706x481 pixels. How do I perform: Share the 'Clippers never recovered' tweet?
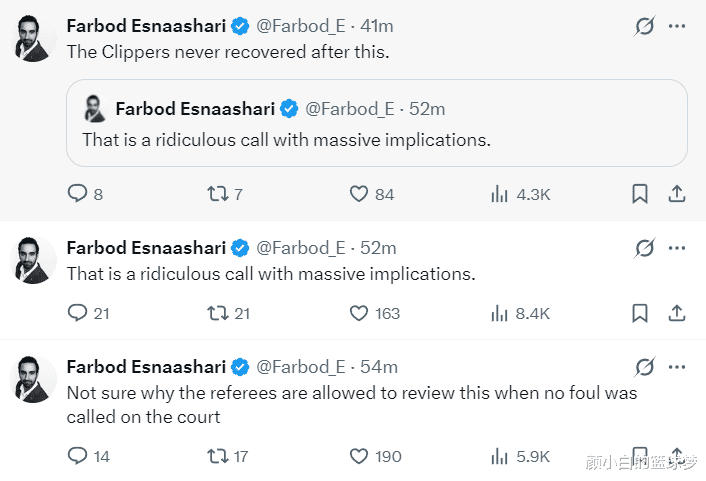tap(676, 194)
